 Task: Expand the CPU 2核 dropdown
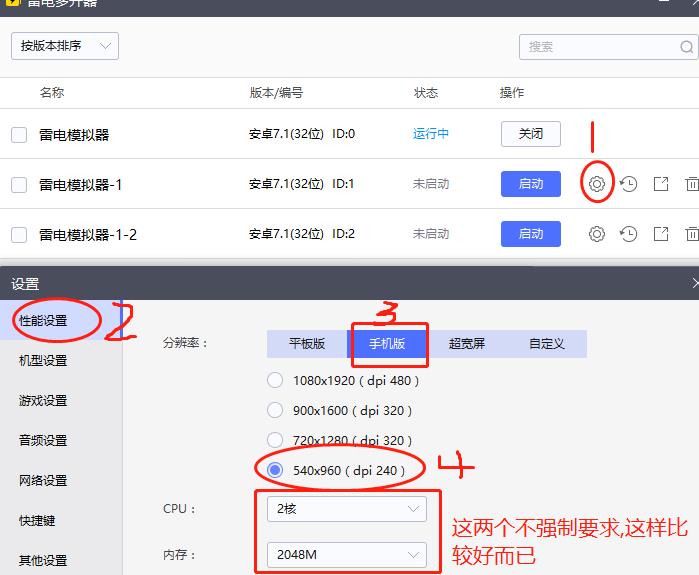point(346,508)
